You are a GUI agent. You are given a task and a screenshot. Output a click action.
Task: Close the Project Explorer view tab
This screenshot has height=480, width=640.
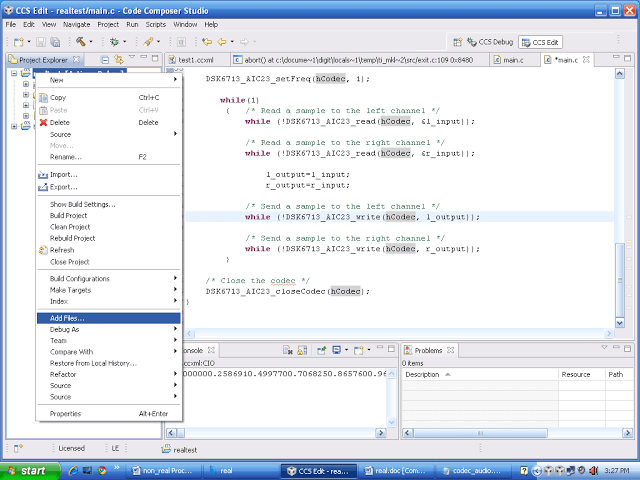pos(76,60)
